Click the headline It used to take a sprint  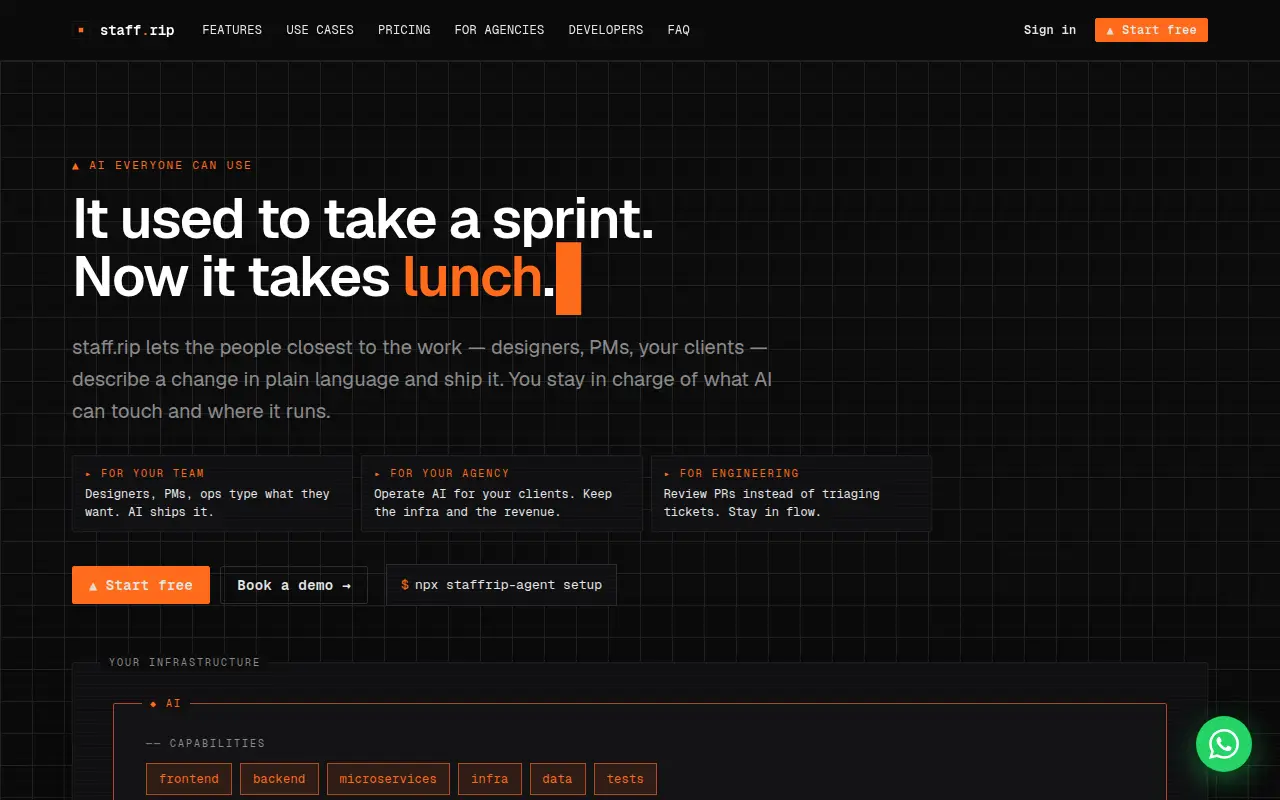363,219
